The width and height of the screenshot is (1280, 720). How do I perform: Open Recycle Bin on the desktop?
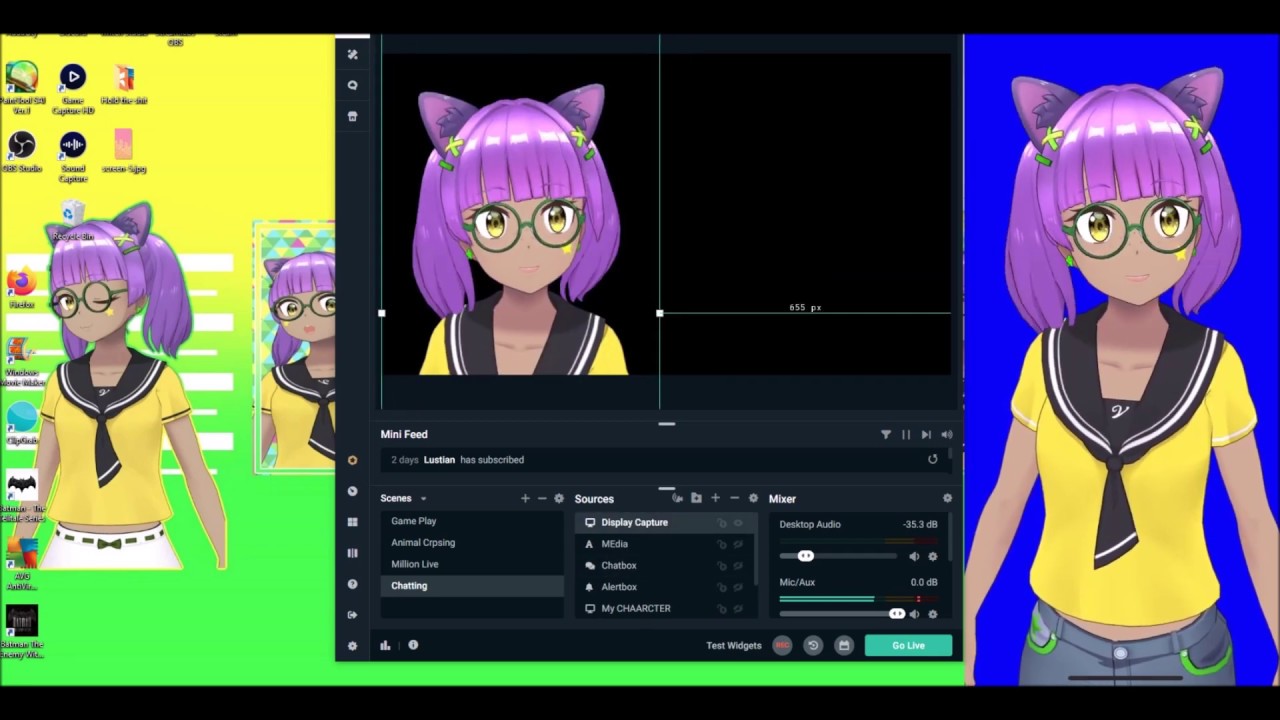click(72, 221)
